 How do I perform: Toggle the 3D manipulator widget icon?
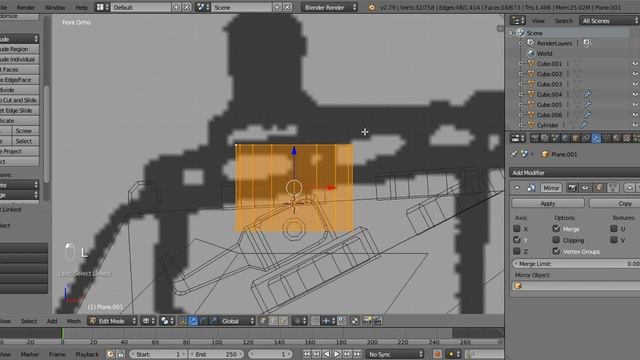tap(182, 321)
